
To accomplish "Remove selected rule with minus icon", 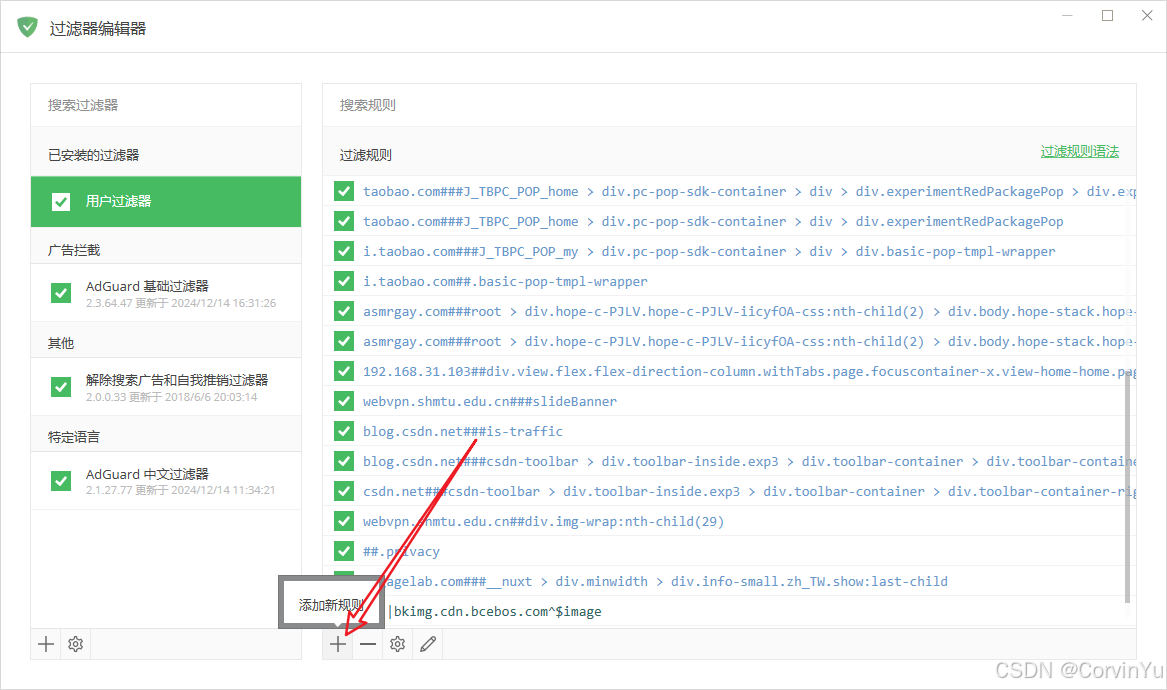I will pos(368,644).
